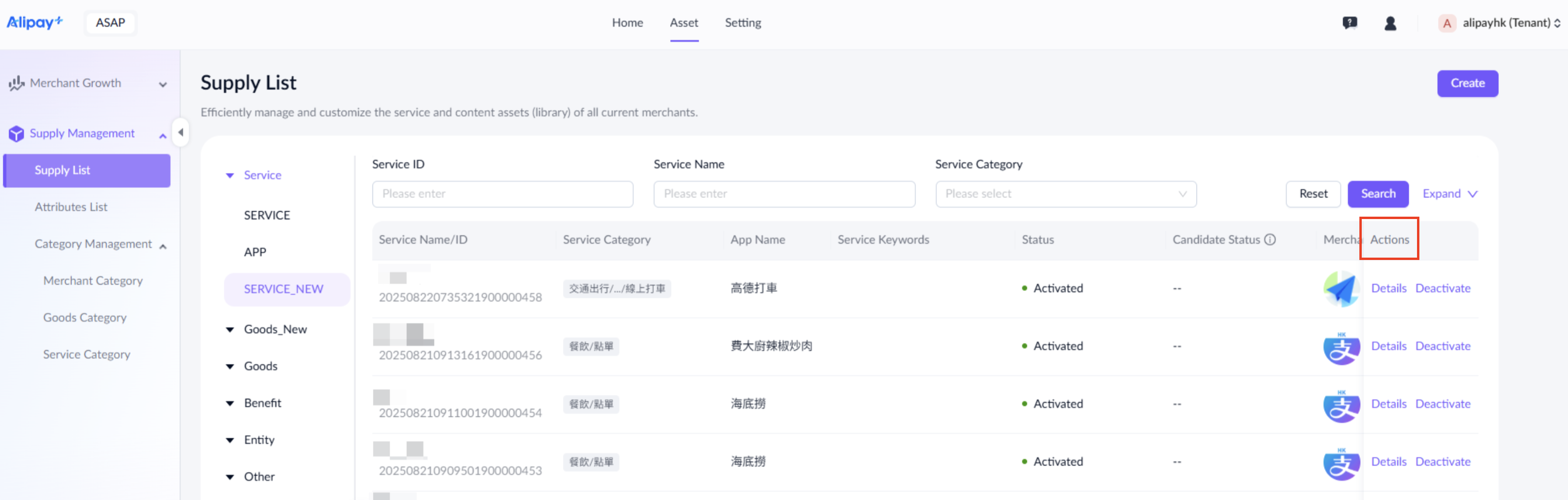Open the feedback help chat icon
The height and width of the screenshot is (500, 1568).
1349,23
